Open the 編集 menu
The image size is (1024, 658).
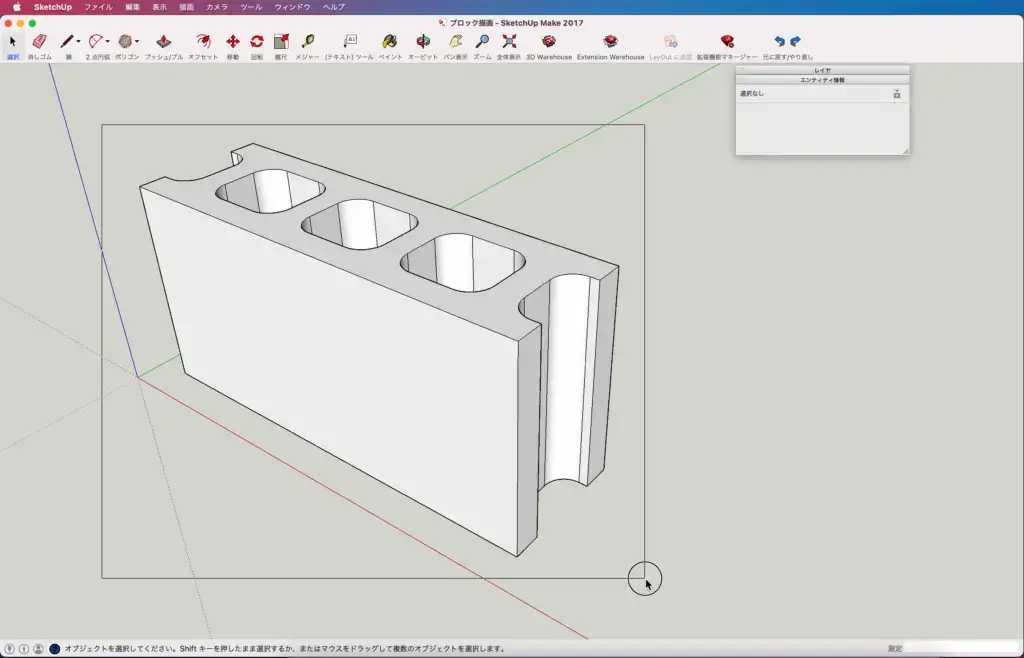133,7
